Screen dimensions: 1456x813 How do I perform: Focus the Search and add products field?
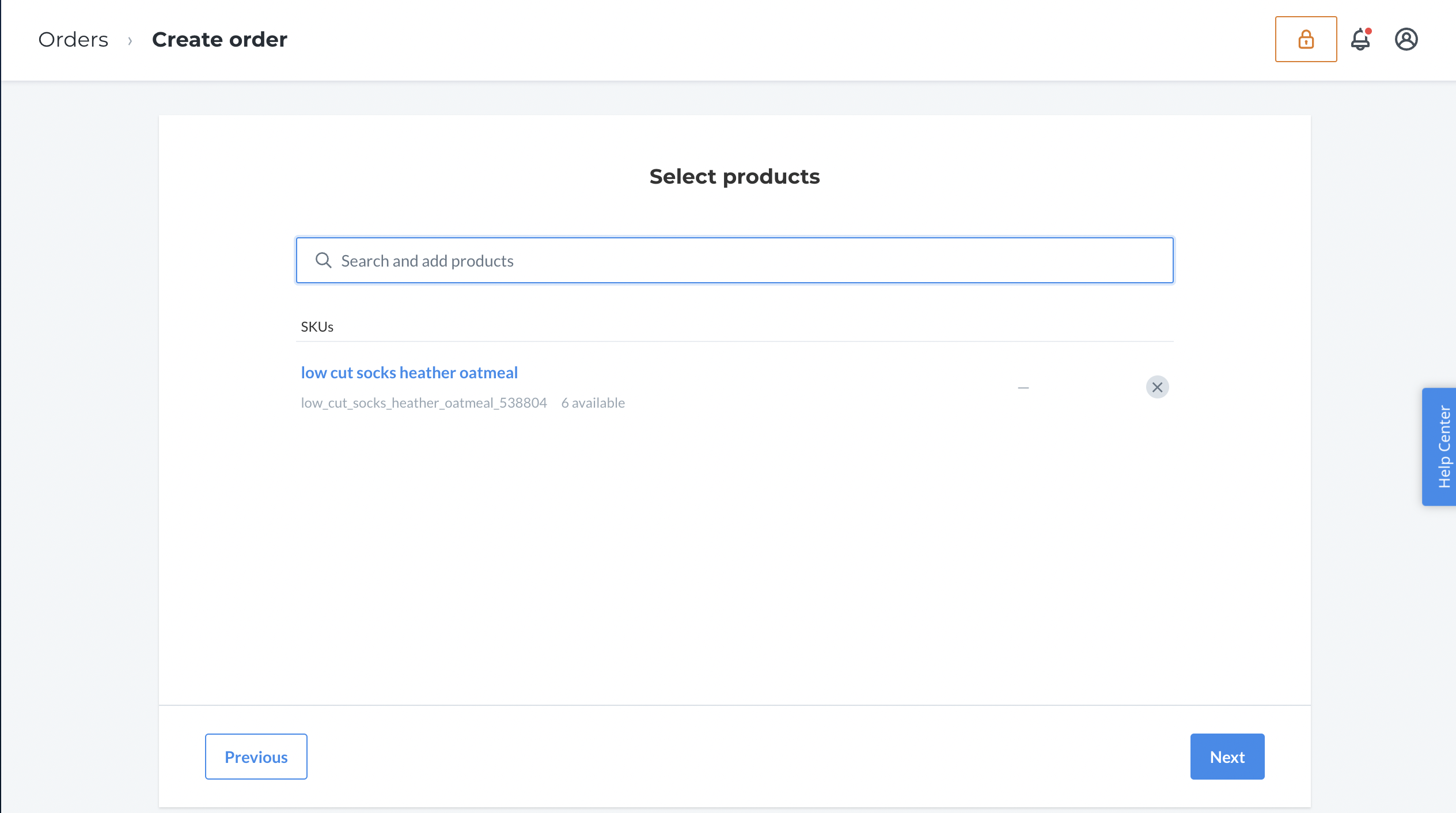tap(734, 260)
